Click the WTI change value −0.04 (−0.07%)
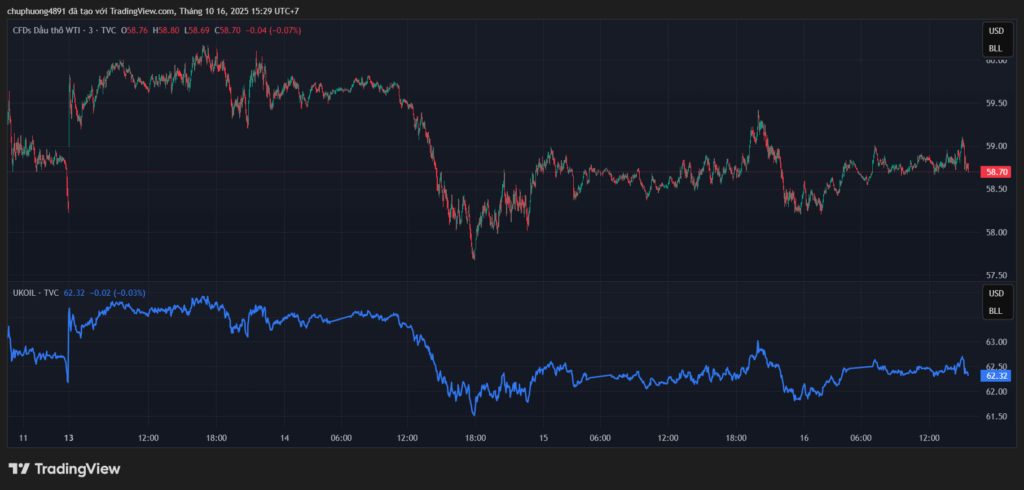 click(274, 31)
